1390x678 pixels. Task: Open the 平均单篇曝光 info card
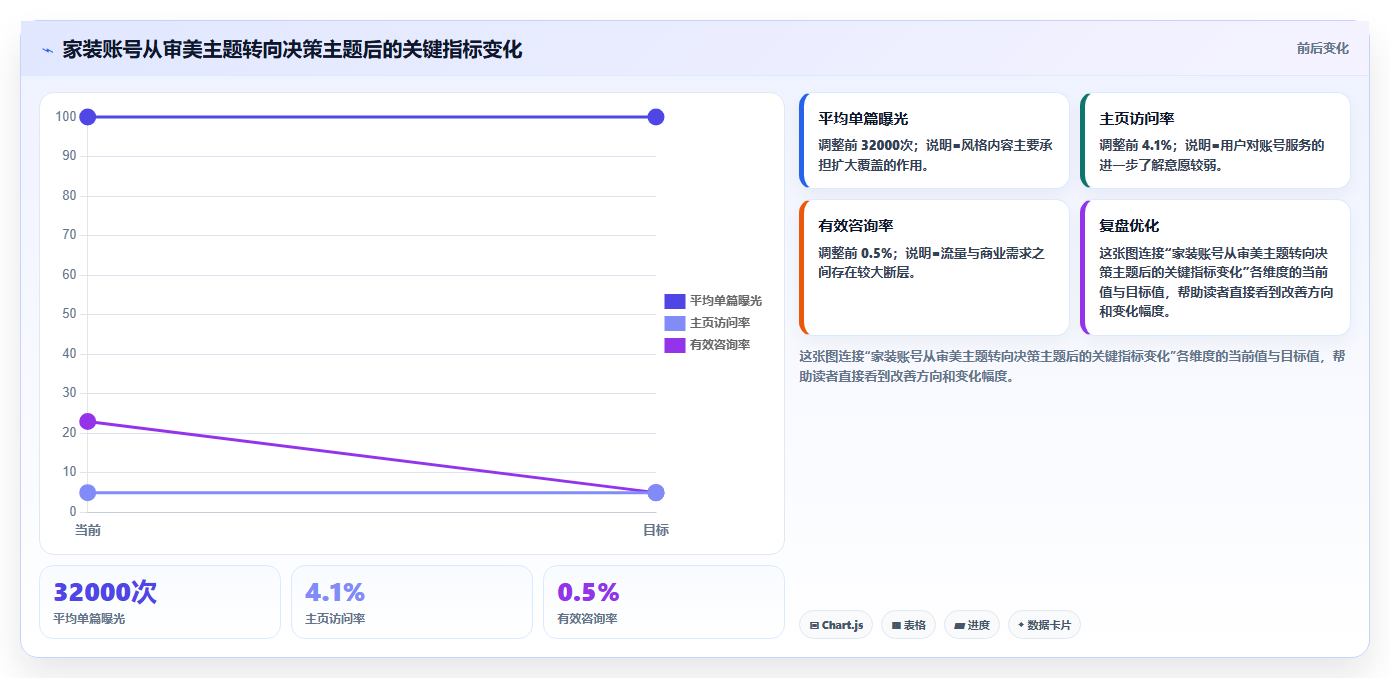(934, 141)
